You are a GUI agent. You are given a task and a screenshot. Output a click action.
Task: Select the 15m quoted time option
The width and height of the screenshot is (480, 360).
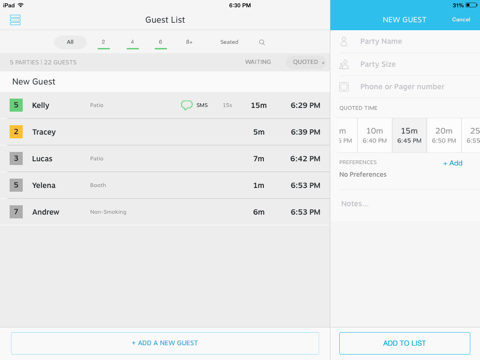pyautogui.click(x=409, y=135)
